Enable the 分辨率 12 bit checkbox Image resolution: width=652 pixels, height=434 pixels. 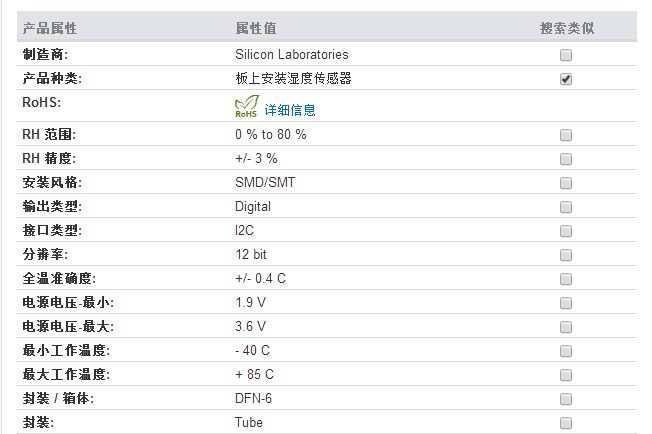coord(566,255)
